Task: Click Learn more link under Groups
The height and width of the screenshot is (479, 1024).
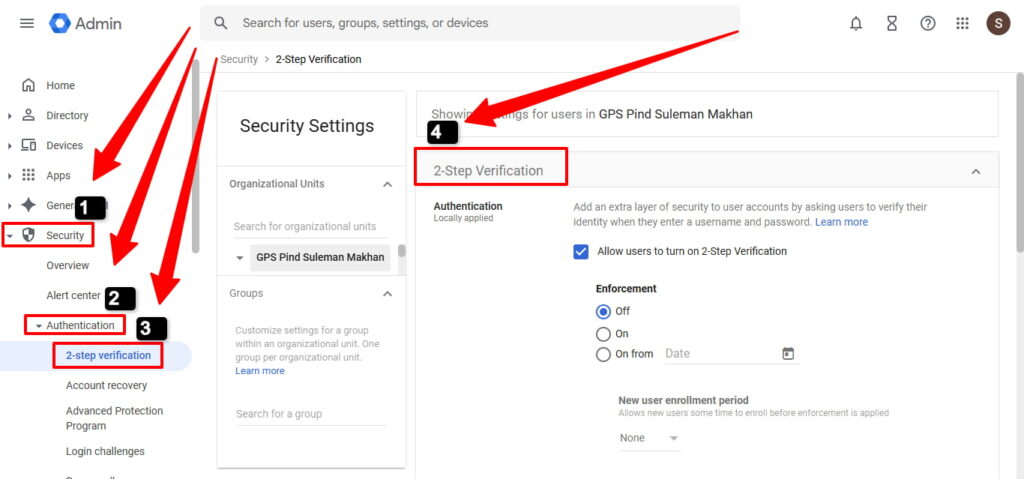Action: [x=260, y=371]
